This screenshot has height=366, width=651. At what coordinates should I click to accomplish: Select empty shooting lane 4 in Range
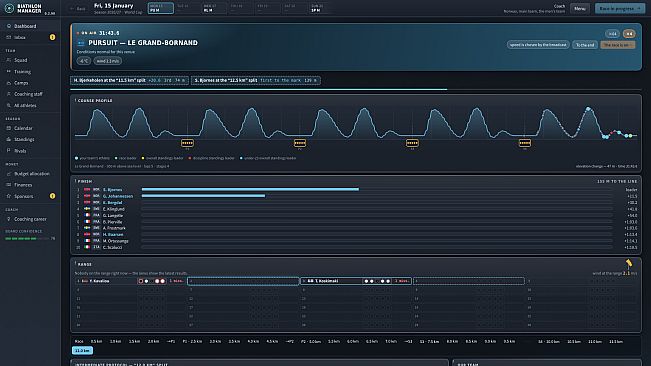469,281
